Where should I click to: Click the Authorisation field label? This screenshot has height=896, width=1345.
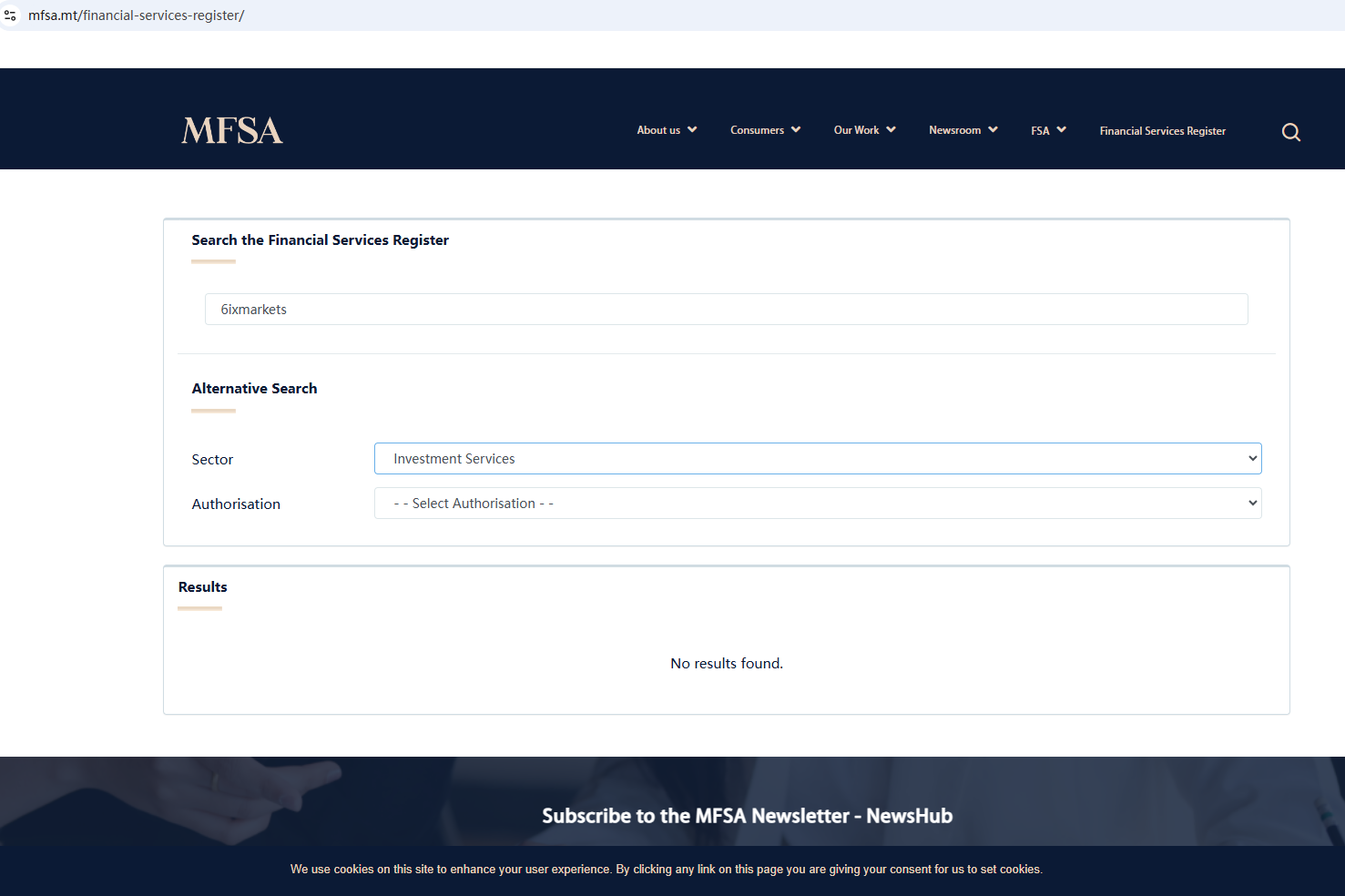click(x=236, y=504)
